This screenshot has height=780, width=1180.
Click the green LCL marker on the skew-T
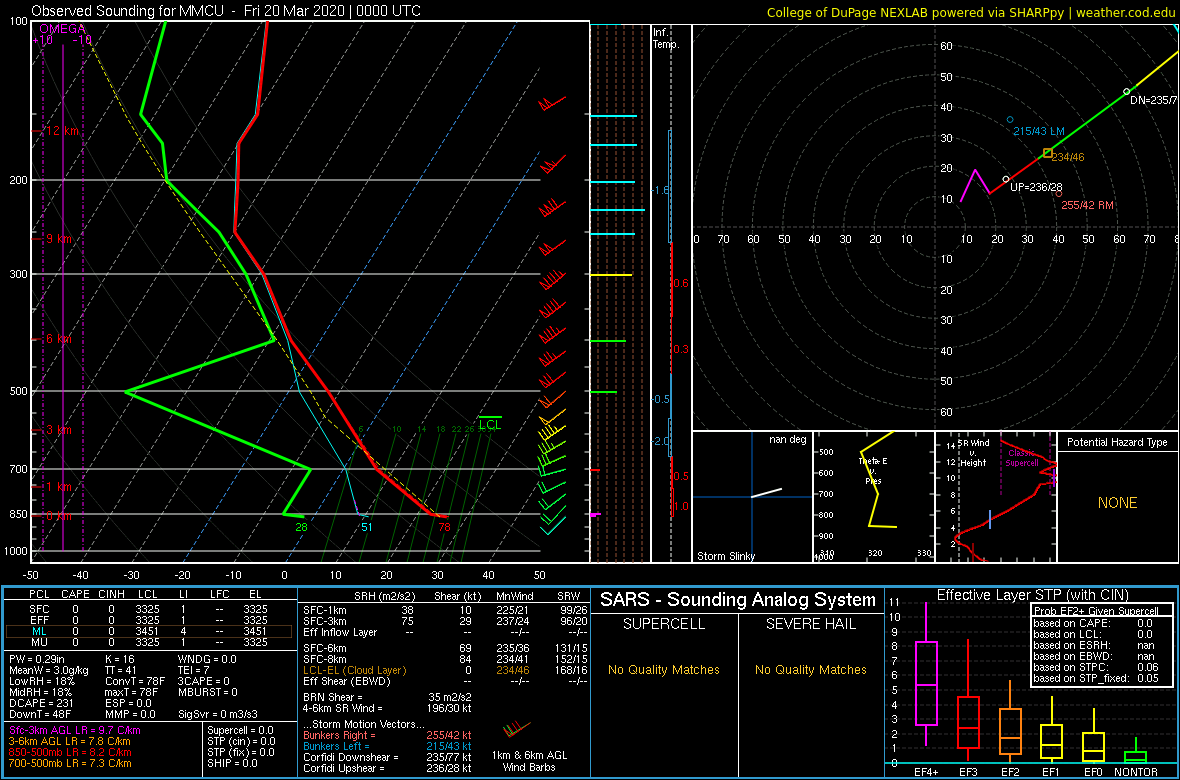490,422
